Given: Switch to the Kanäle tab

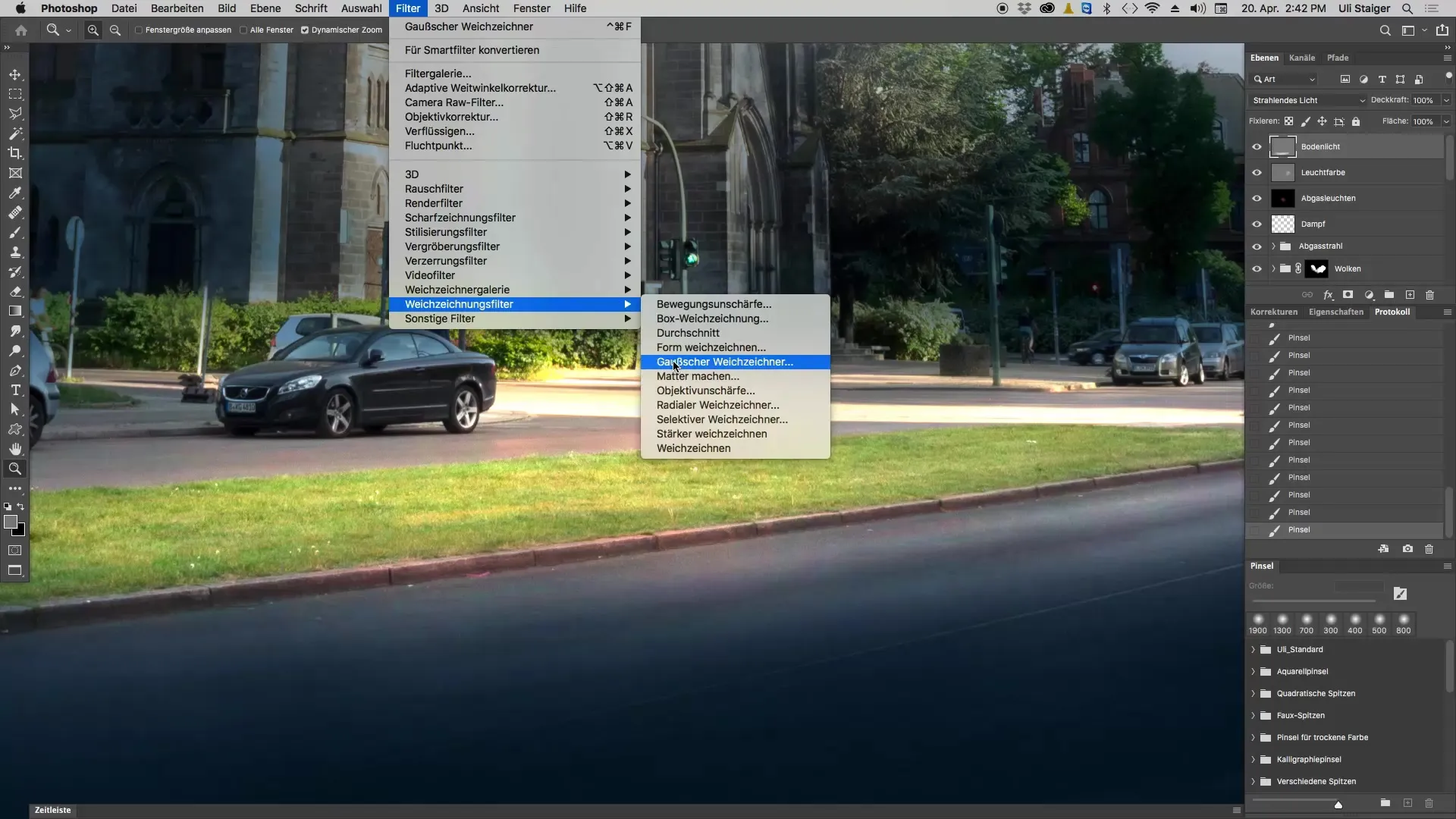Looking at the screenshot, I should click(1301, 58).
